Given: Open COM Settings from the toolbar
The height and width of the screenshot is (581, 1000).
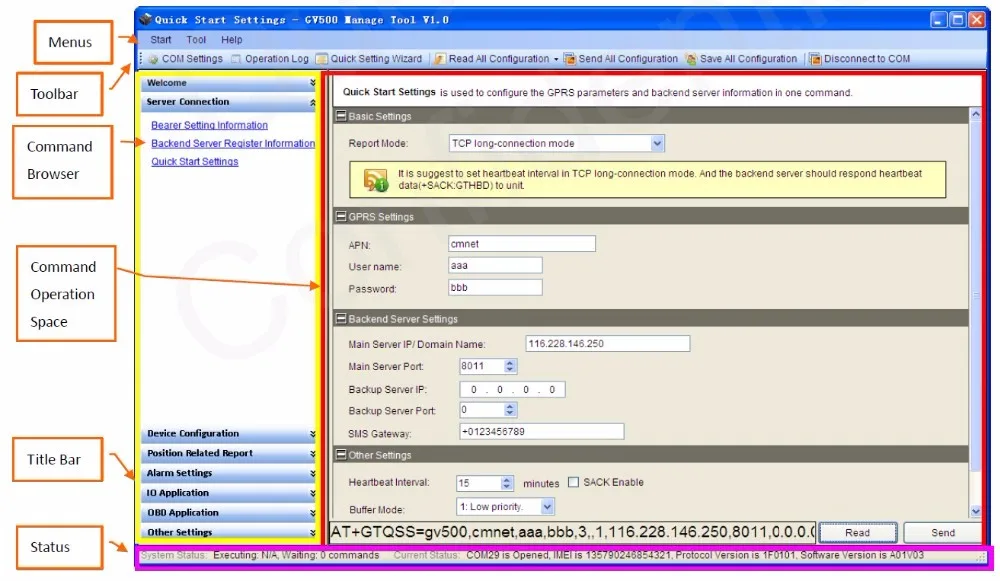Looking at the screenshot, I should click(x=186, y=59).
